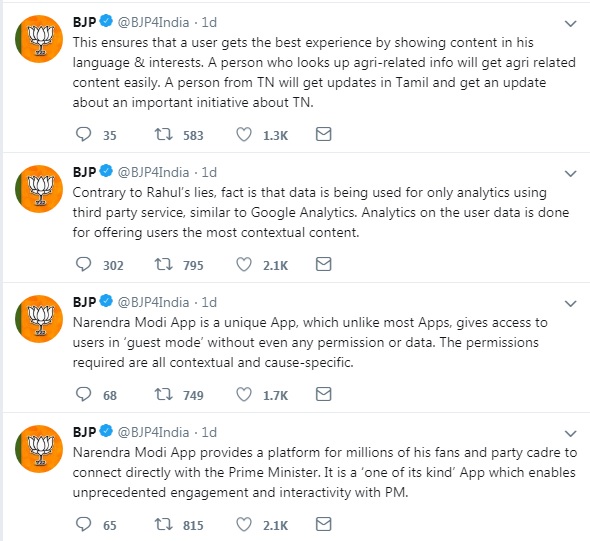Screen dimensions: 590x541
Task: Like the tweet about Tamil updates
Action: tap(244, 134)
